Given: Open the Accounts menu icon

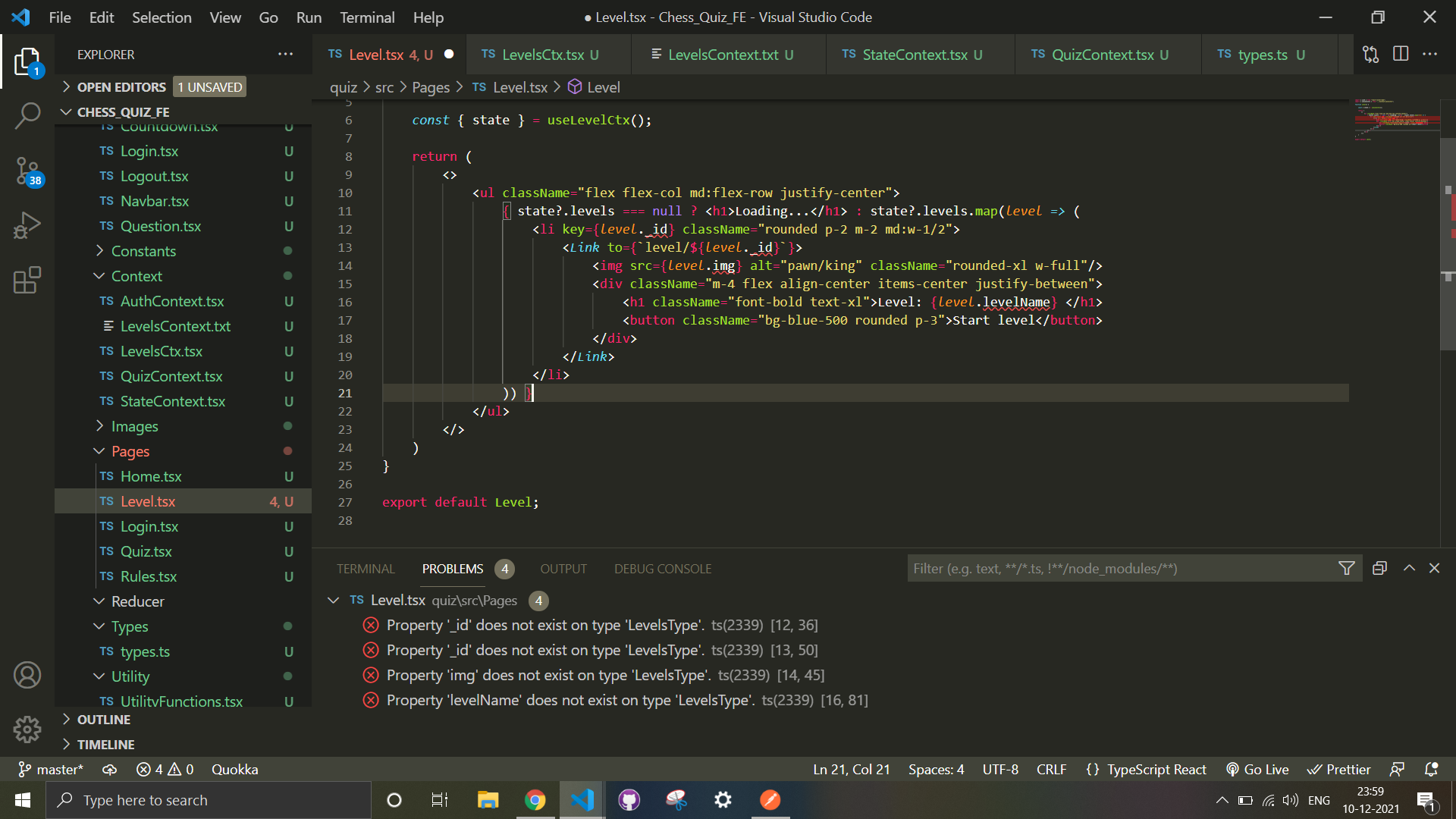Looking at the screenshot, I should click(x=27, y=675).
